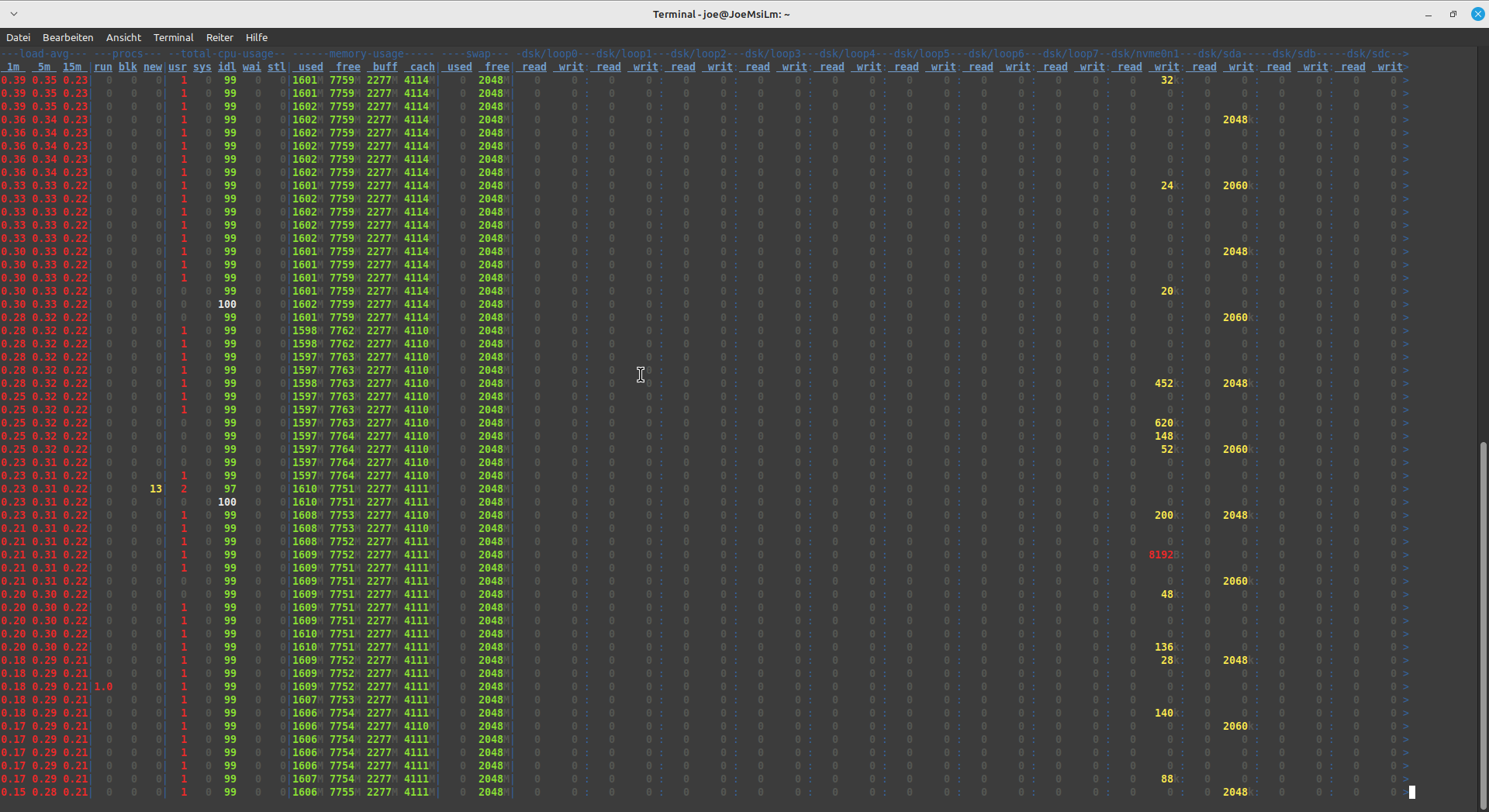Click the buff column header
The width and height of the screenshot is (1489, 812).
[382, 67]
